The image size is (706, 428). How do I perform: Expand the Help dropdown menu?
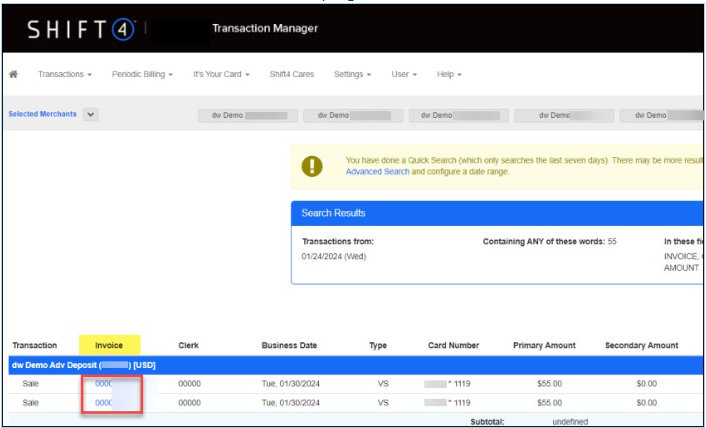pos(449,75)
